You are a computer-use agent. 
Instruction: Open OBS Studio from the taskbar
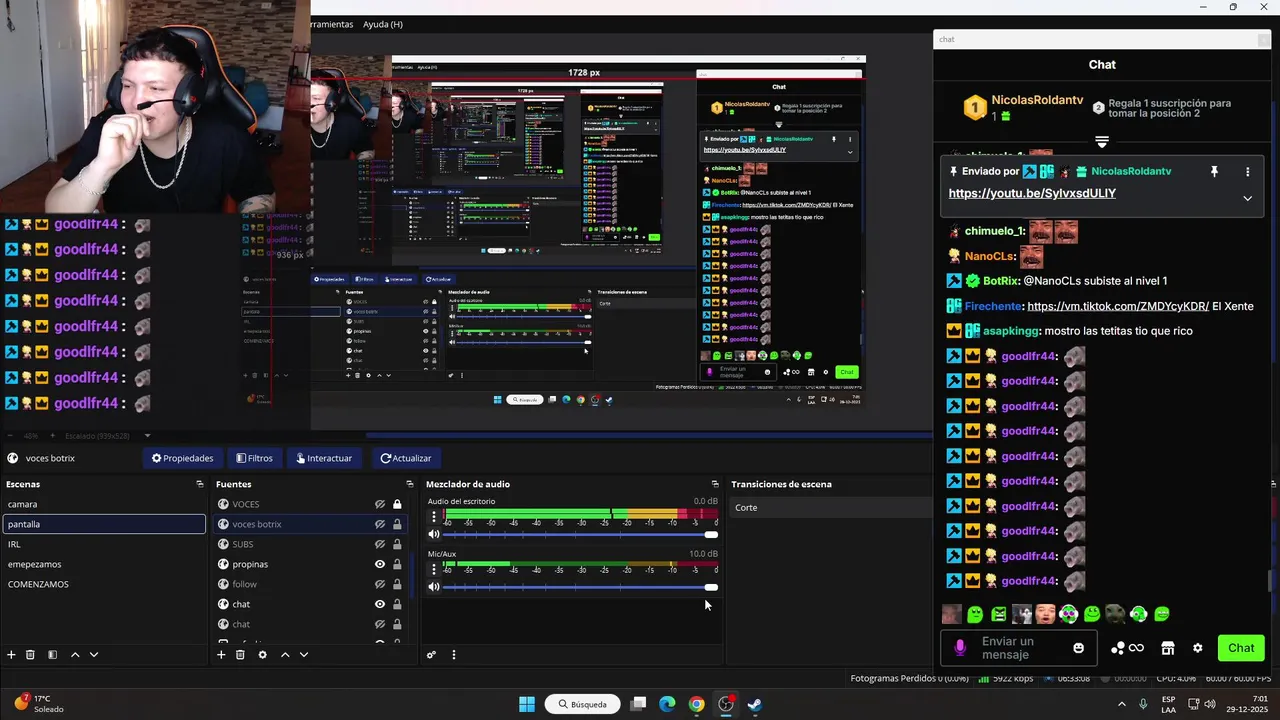pyautogui.click(x=726, y=704)
